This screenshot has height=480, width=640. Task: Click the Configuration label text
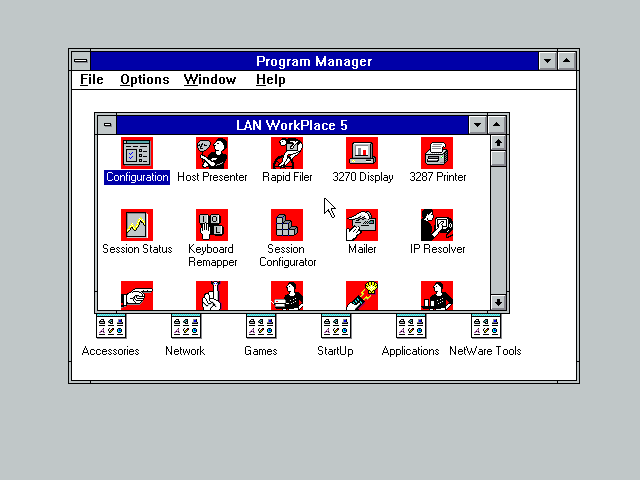[x=137, y=177]
